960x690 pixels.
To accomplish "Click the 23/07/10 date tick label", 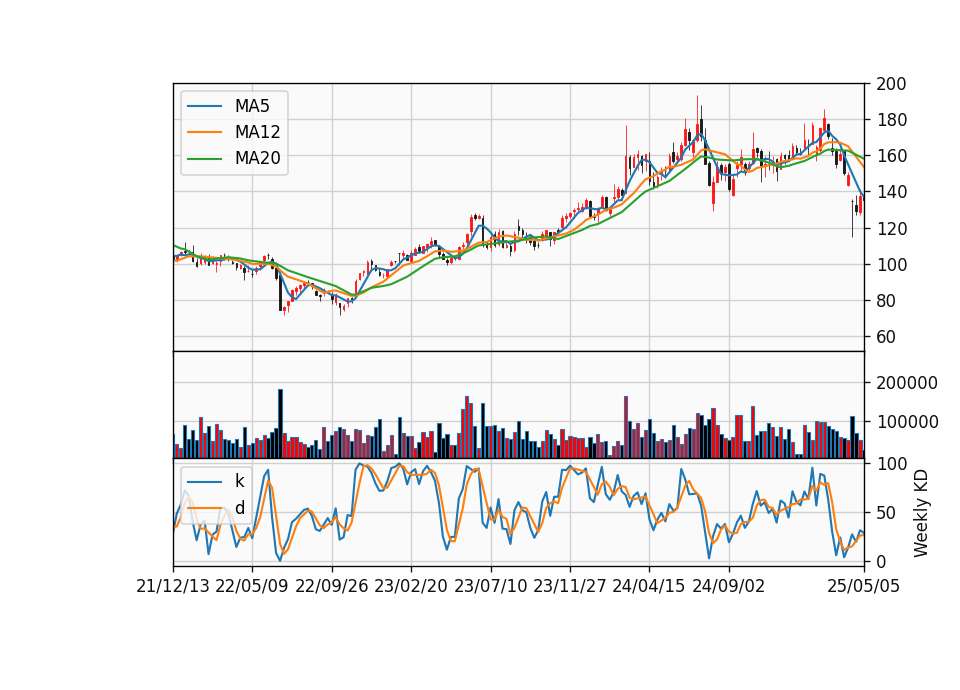I will (x=490, y=586).
